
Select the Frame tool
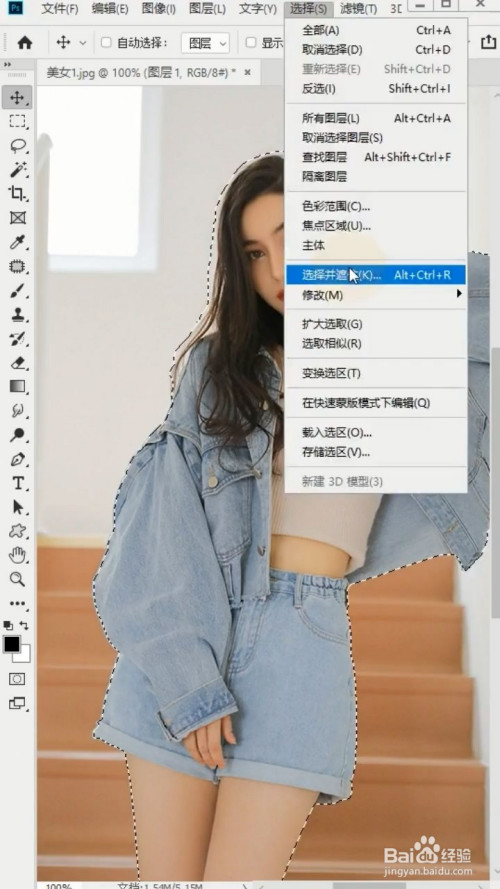pos(17,218)
